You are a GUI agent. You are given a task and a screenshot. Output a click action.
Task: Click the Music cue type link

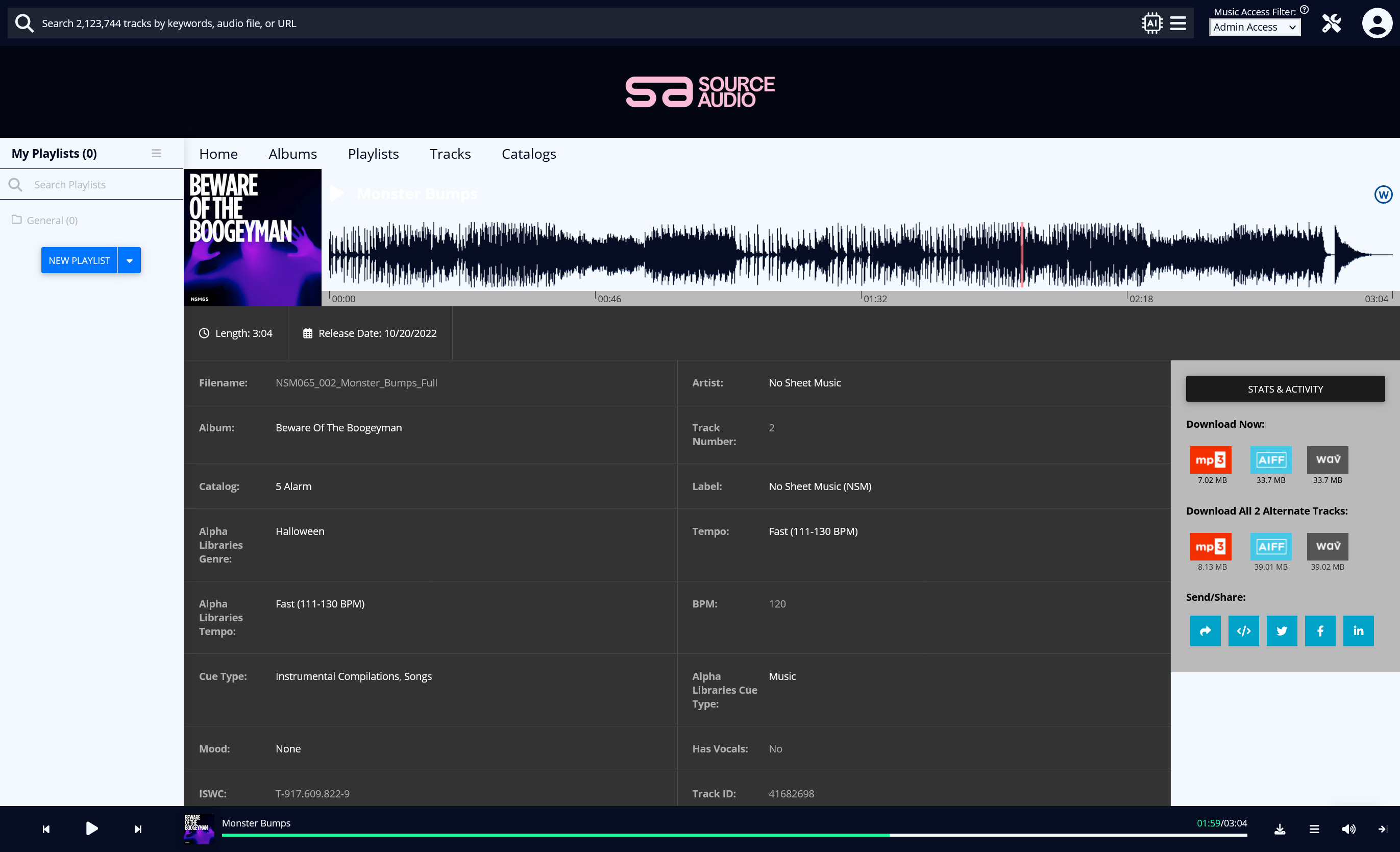782,676
